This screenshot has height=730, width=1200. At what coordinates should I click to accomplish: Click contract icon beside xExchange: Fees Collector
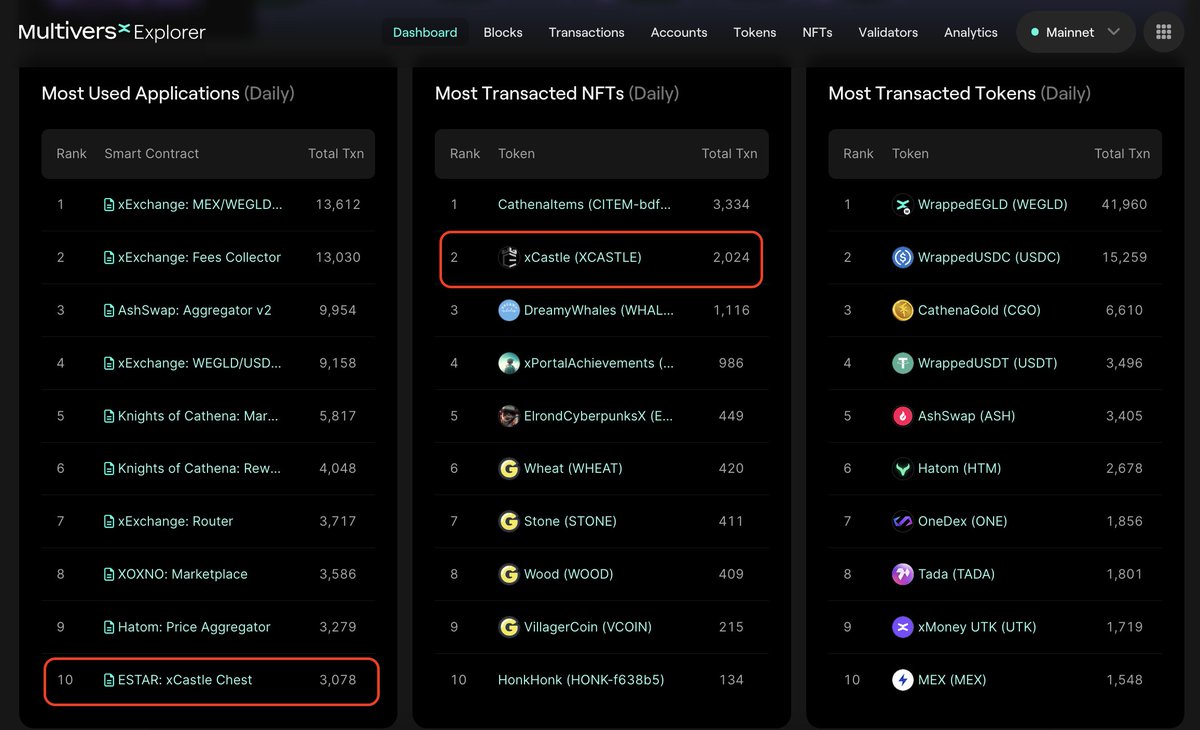[x=109, y=258]
